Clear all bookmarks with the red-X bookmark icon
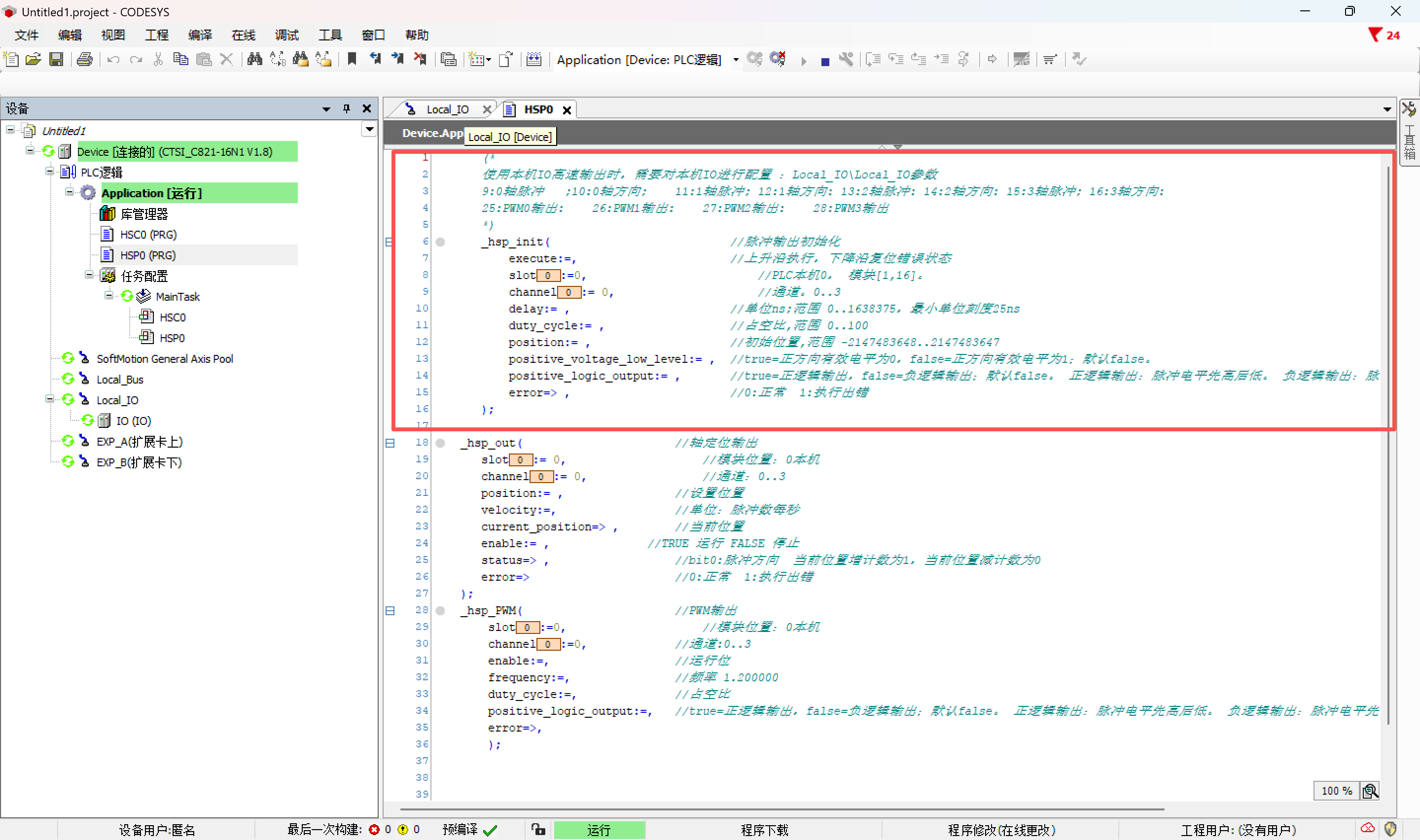 (x=420, y=59)
